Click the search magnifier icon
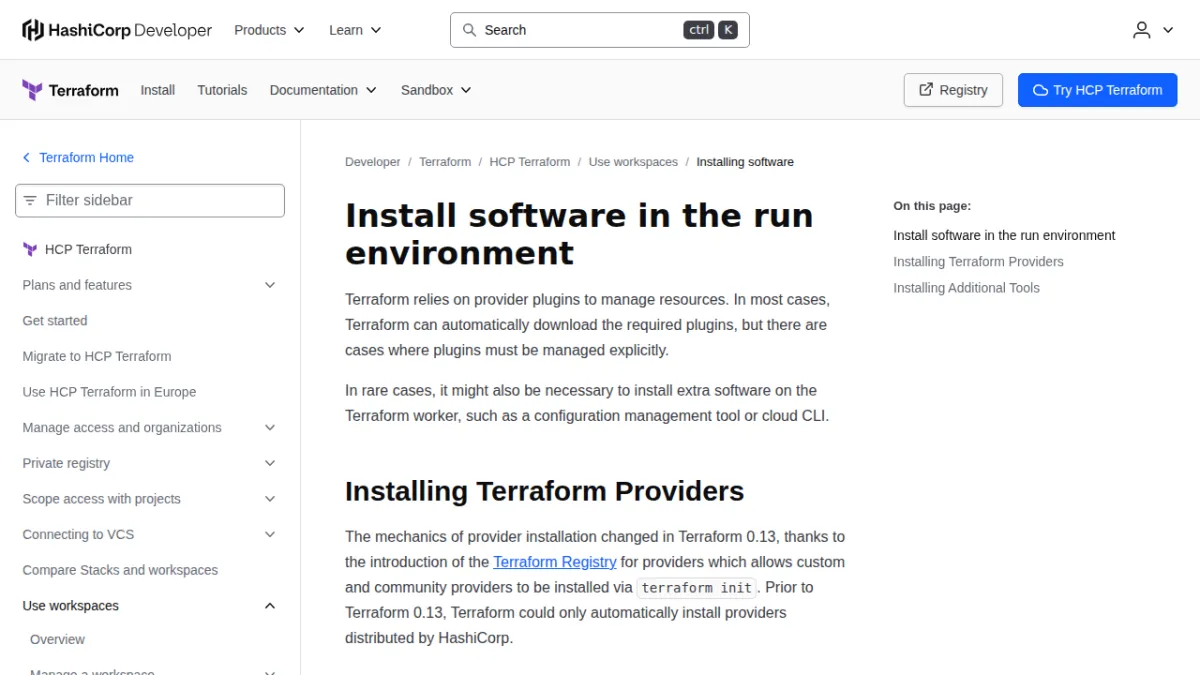Viewport: 1200px width, 675px height. (469, 30)
